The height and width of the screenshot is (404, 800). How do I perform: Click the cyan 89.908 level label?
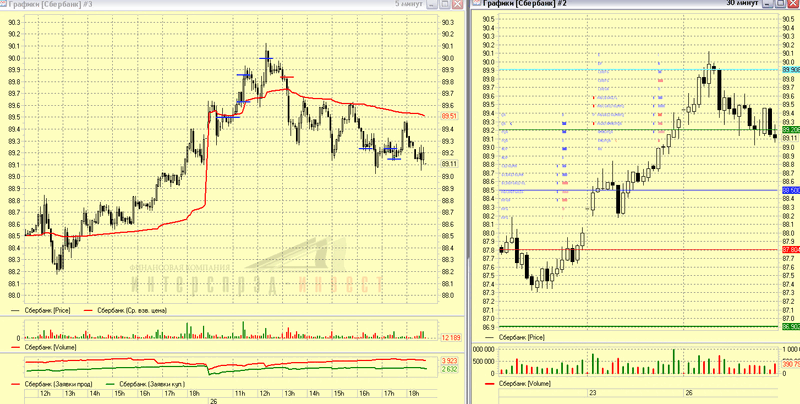click(791, 69)
